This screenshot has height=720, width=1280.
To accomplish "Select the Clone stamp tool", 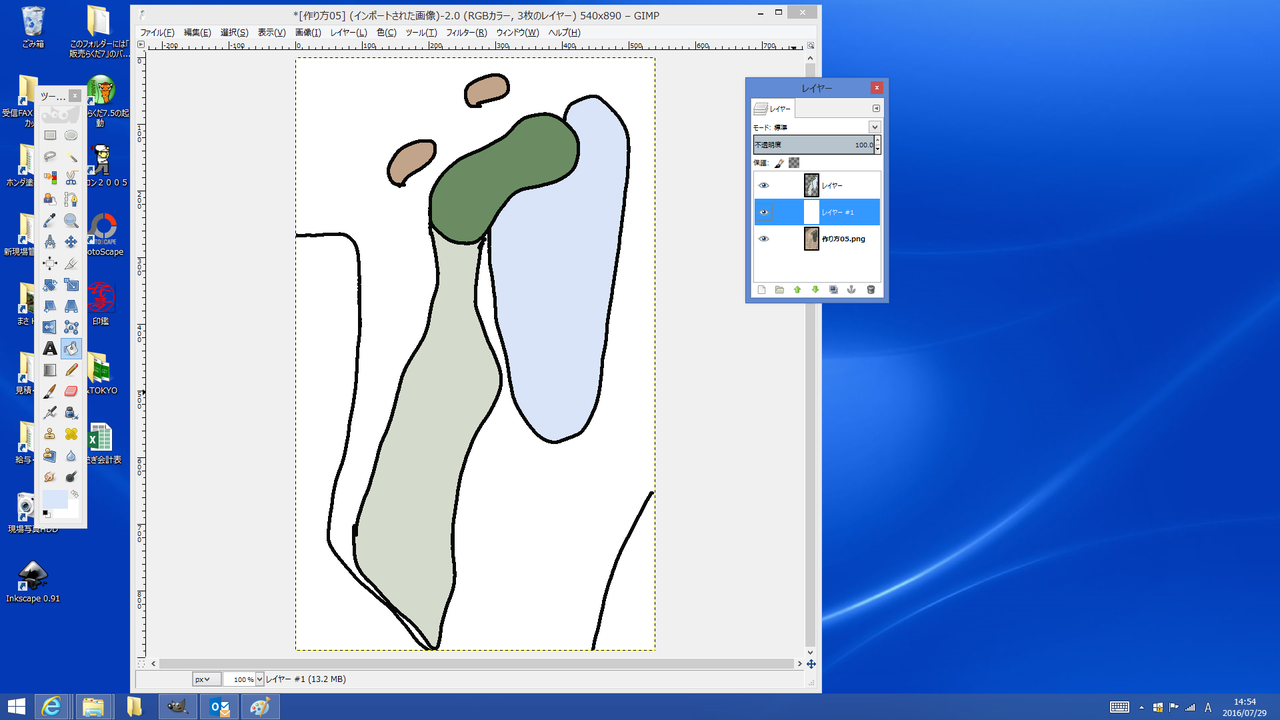I will [x=50, y=434].
